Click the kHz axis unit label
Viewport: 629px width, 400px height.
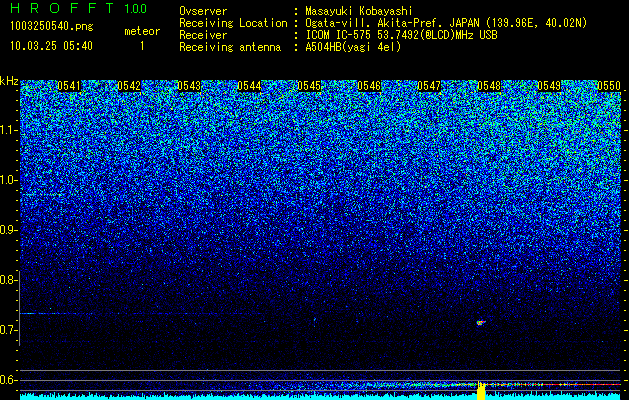click(x=9, y=81)
